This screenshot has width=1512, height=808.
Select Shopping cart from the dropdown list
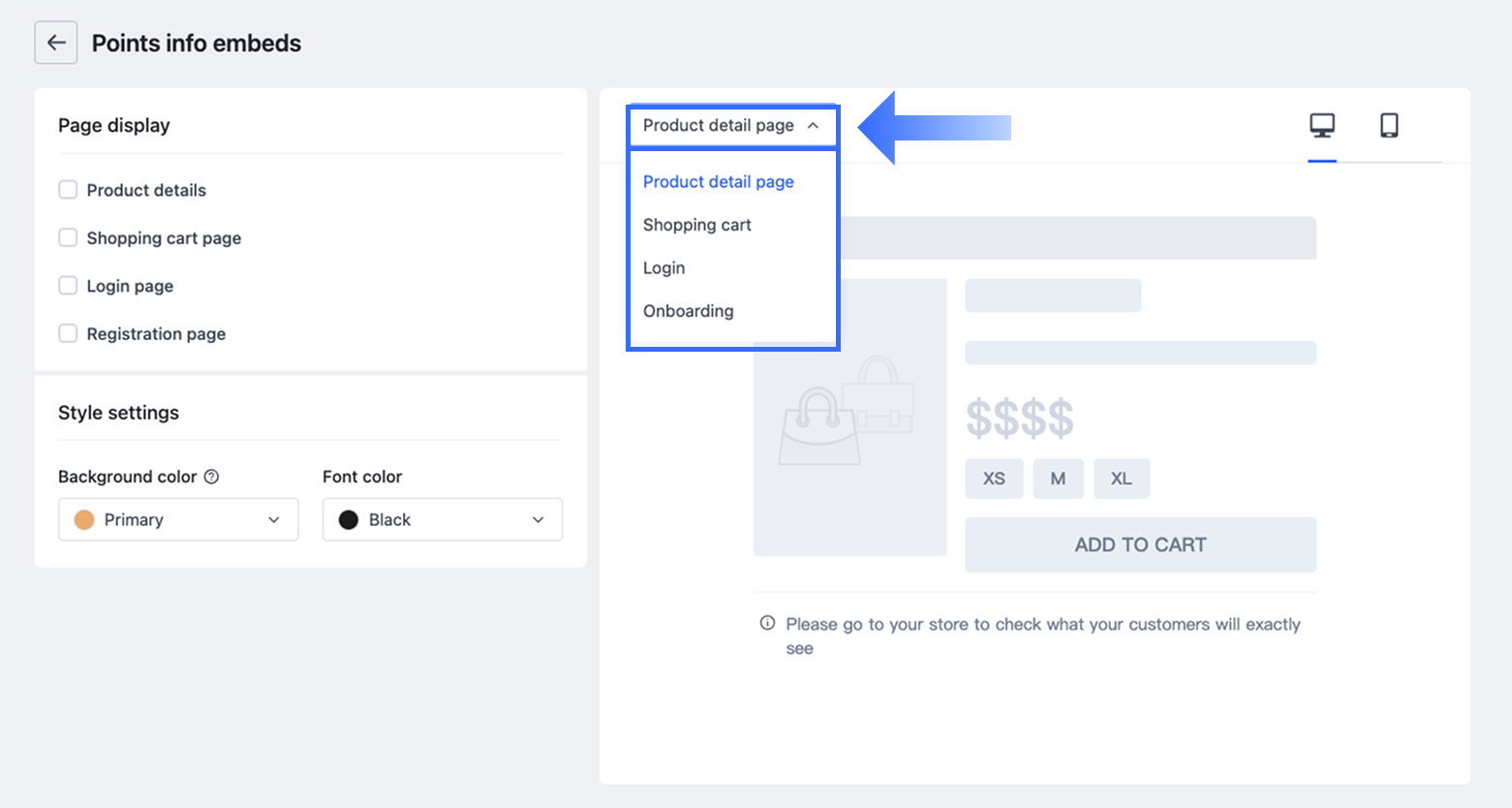[x=697, y=225]
